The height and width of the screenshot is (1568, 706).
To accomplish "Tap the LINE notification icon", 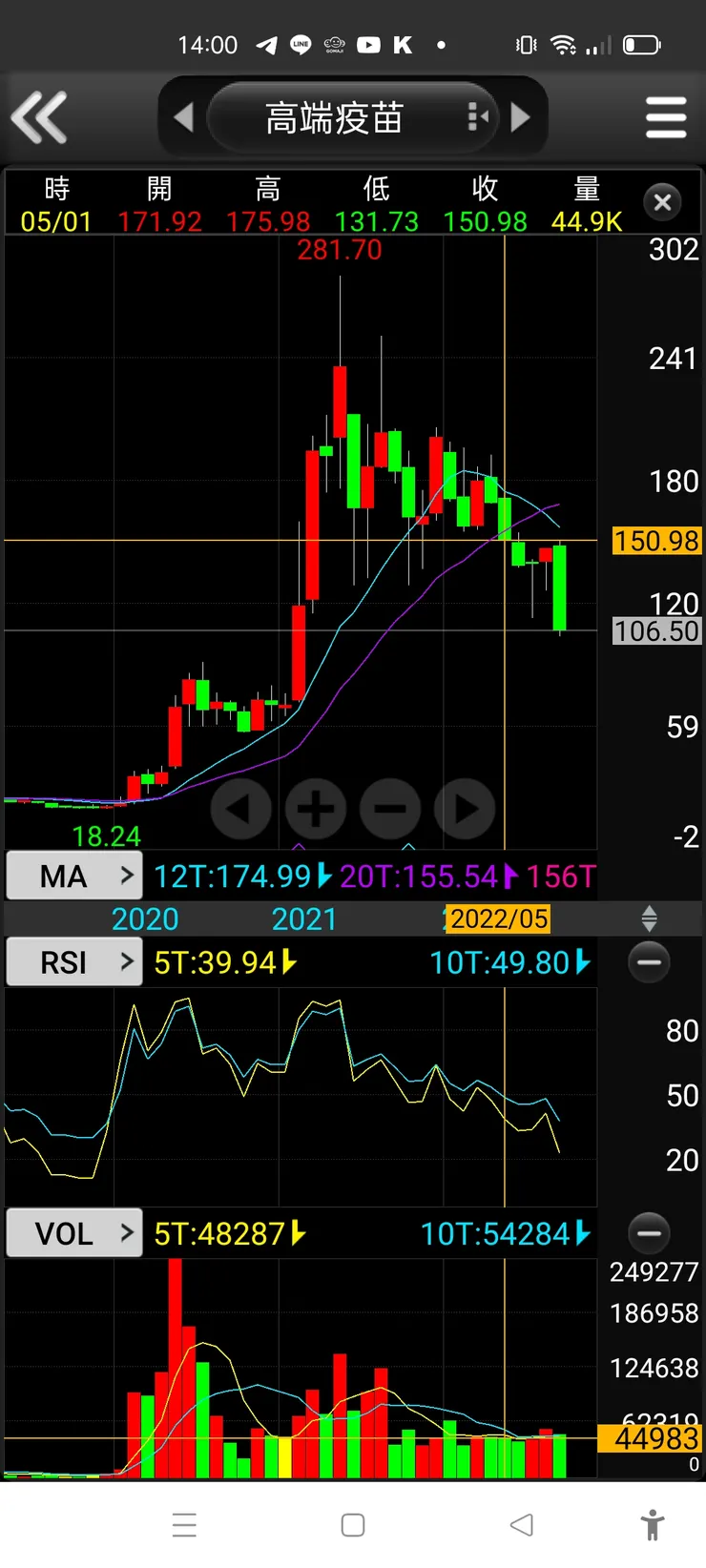I will pos(301,45).
